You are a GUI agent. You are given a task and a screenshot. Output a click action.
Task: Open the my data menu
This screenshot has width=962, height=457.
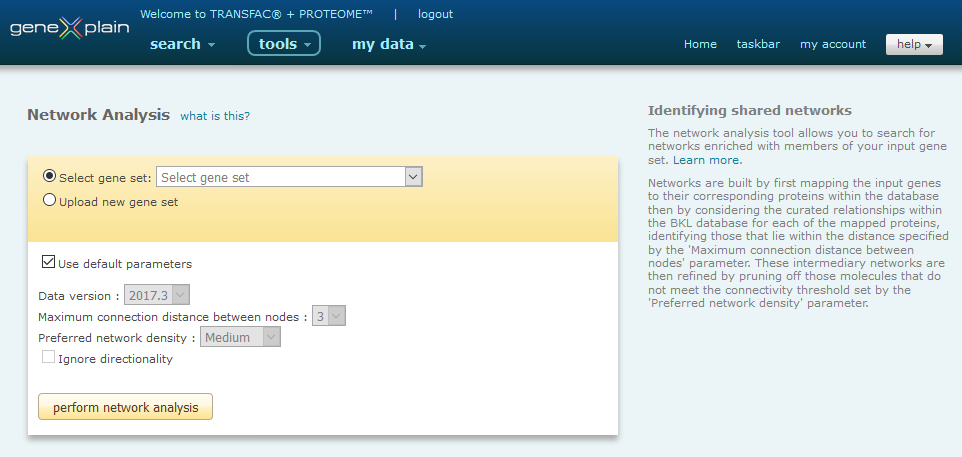(x=388, y=44)
